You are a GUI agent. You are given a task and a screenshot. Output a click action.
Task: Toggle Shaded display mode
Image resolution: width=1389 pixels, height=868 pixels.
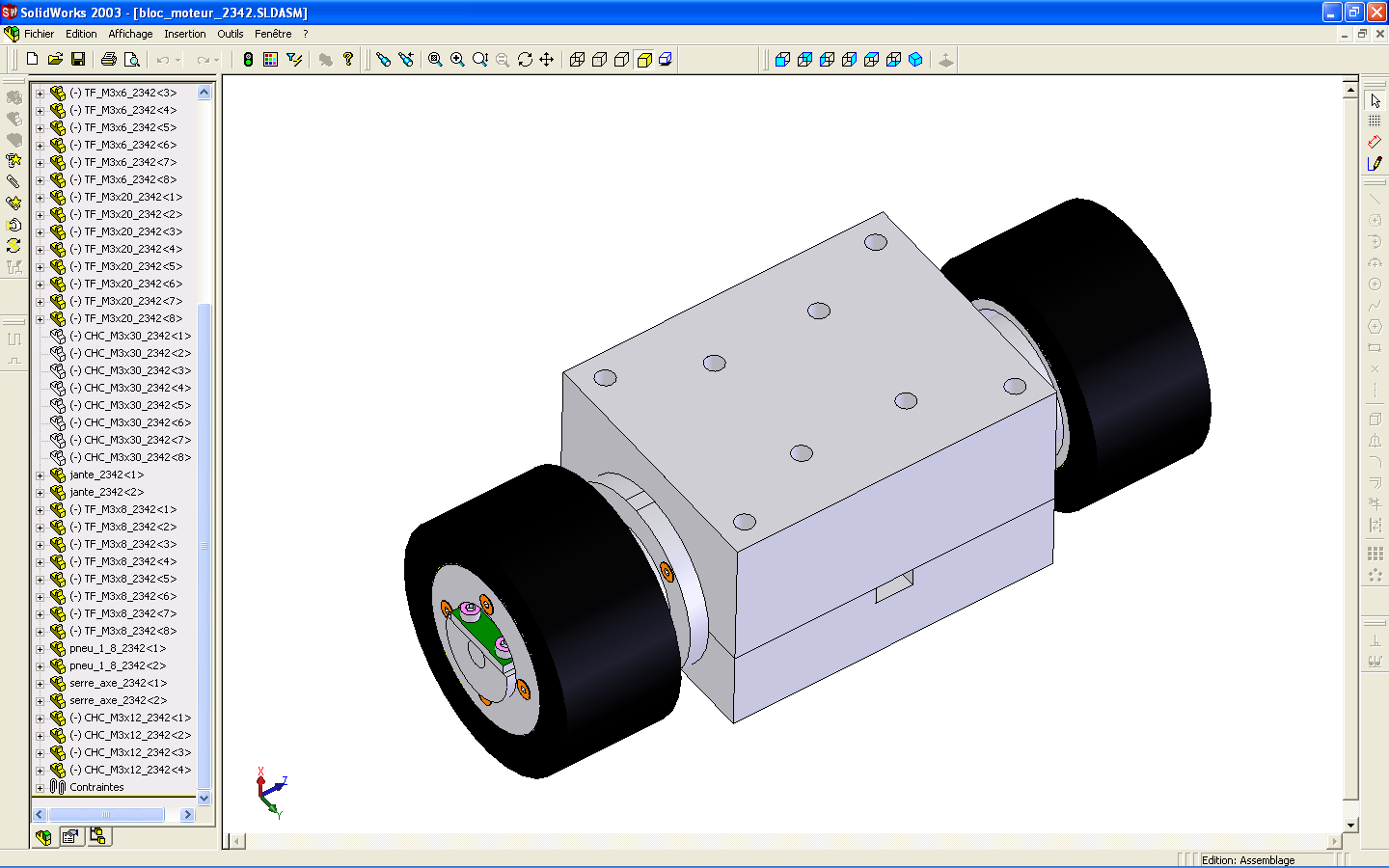644,60
